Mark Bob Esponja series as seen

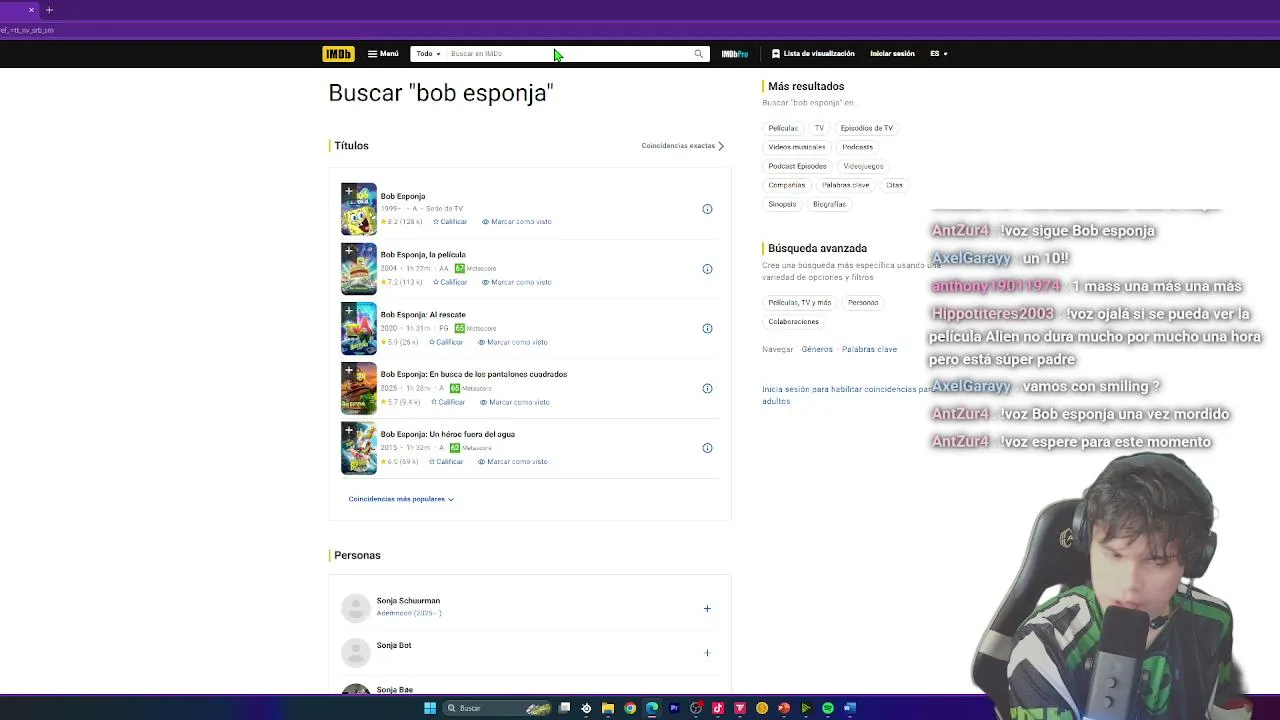517,222
